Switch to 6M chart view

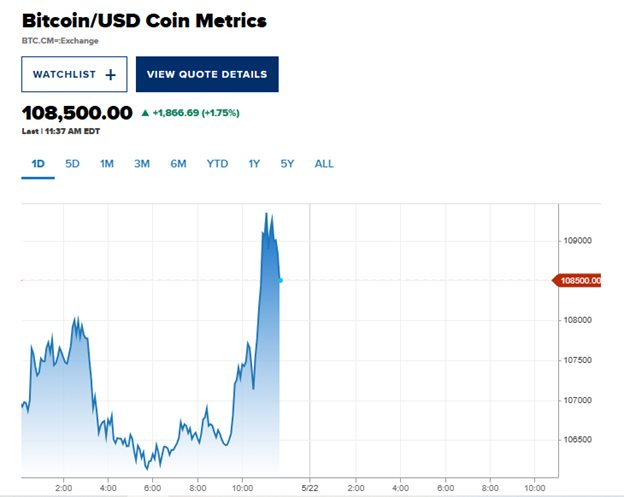pyautogui.click(x=178, y=163)
